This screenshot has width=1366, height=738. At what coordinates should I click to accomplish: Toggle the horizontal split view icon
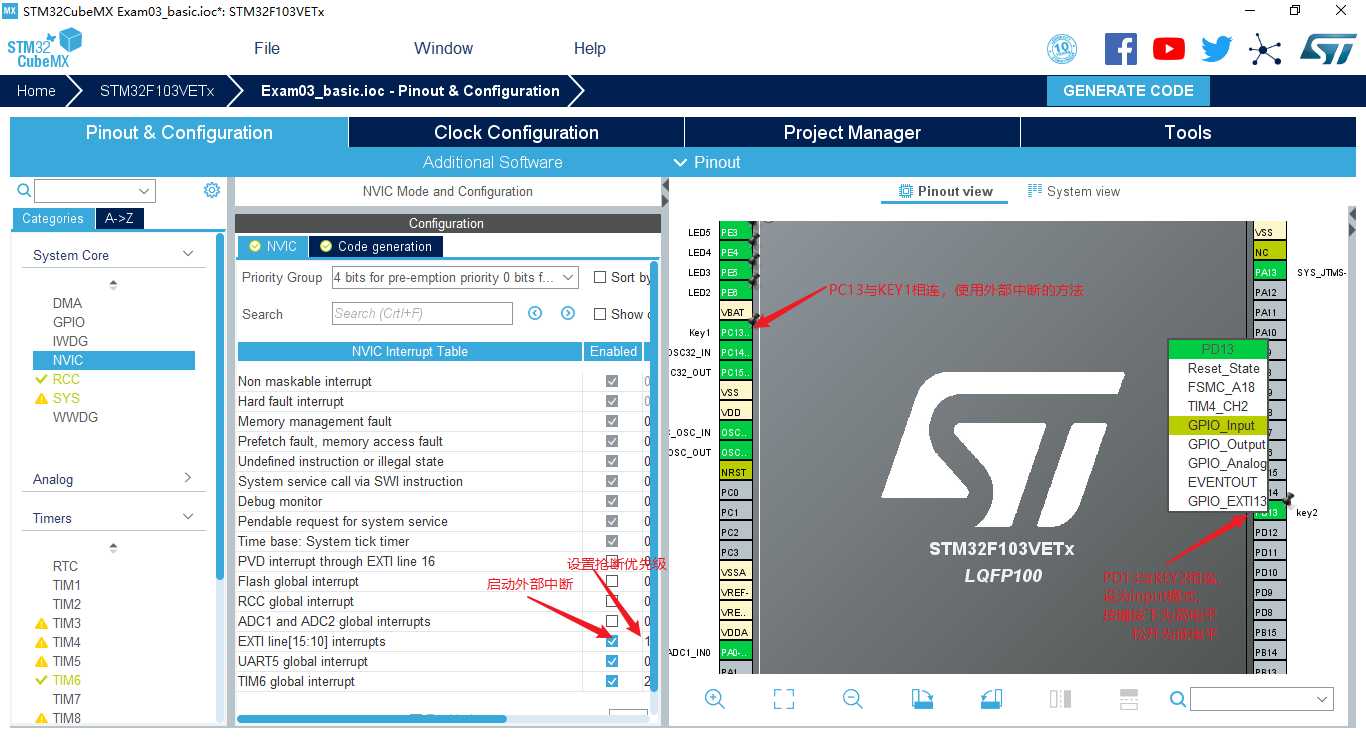[1128, 699]
